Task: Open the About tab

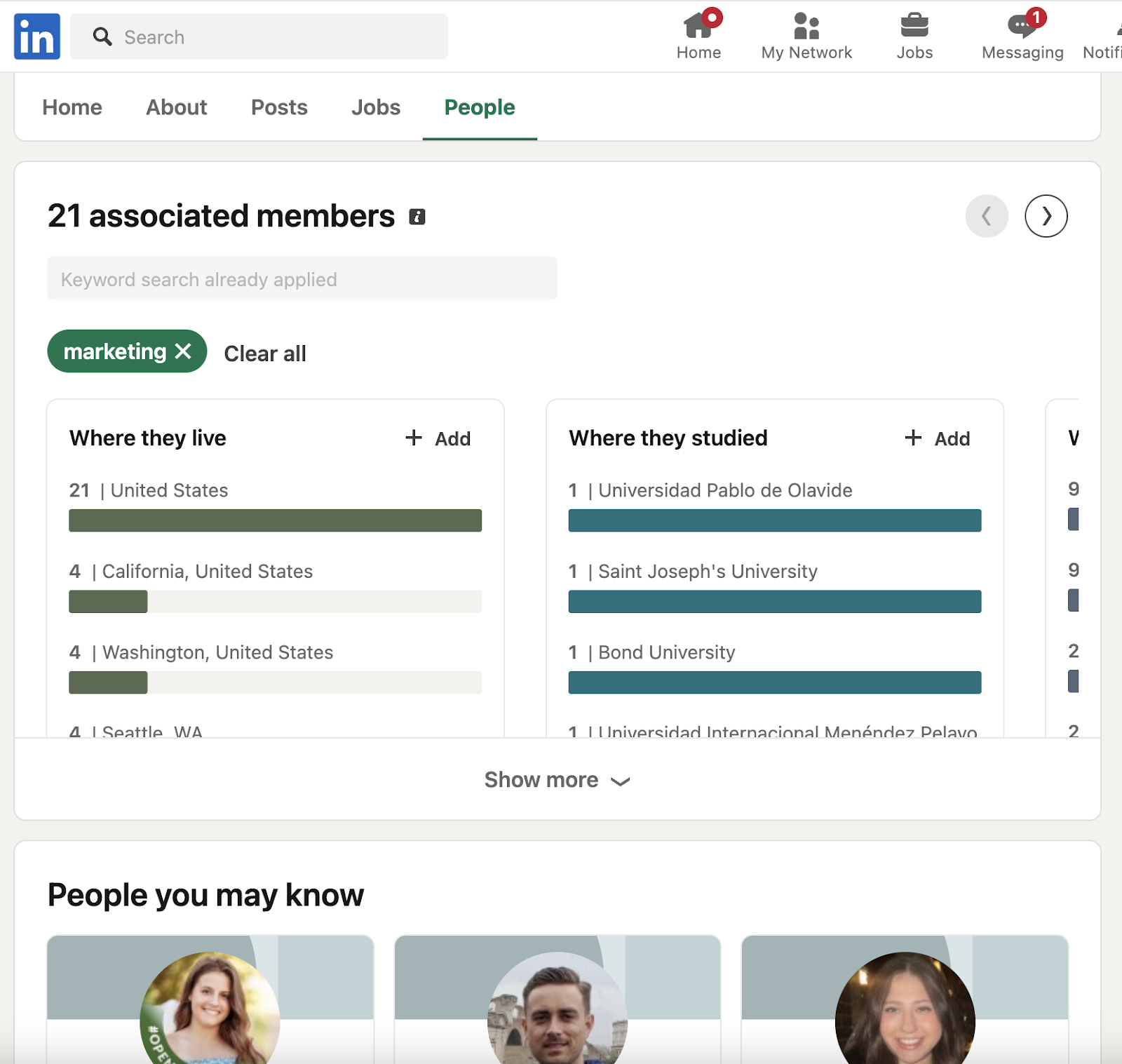Action: click(177, 107)
